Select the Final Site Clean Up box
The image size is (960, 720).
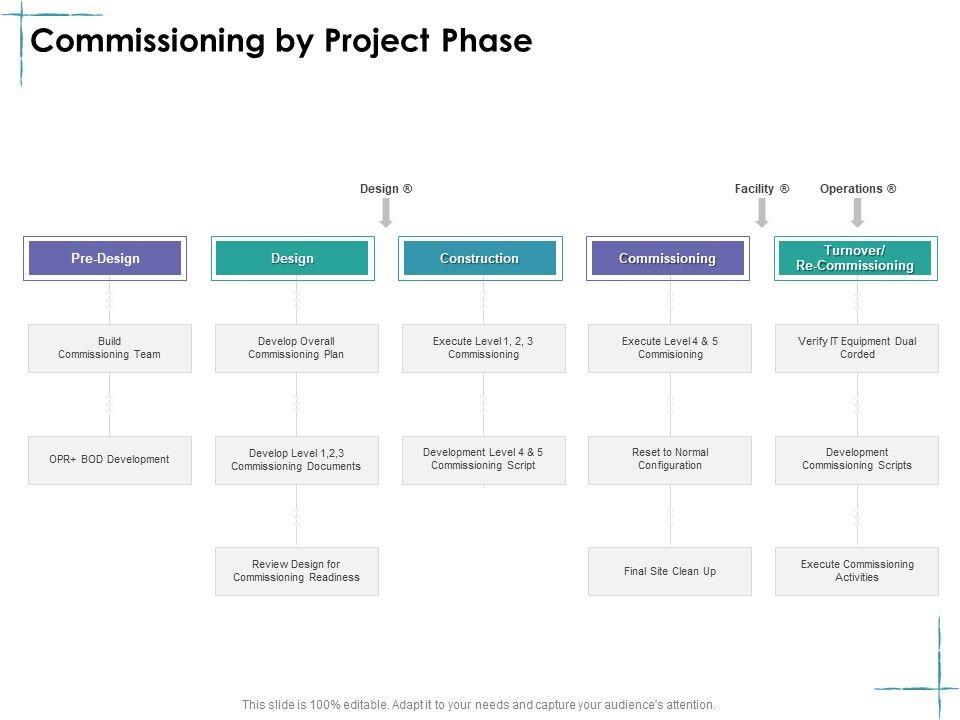pyautogui.click(x=670, y=571)
